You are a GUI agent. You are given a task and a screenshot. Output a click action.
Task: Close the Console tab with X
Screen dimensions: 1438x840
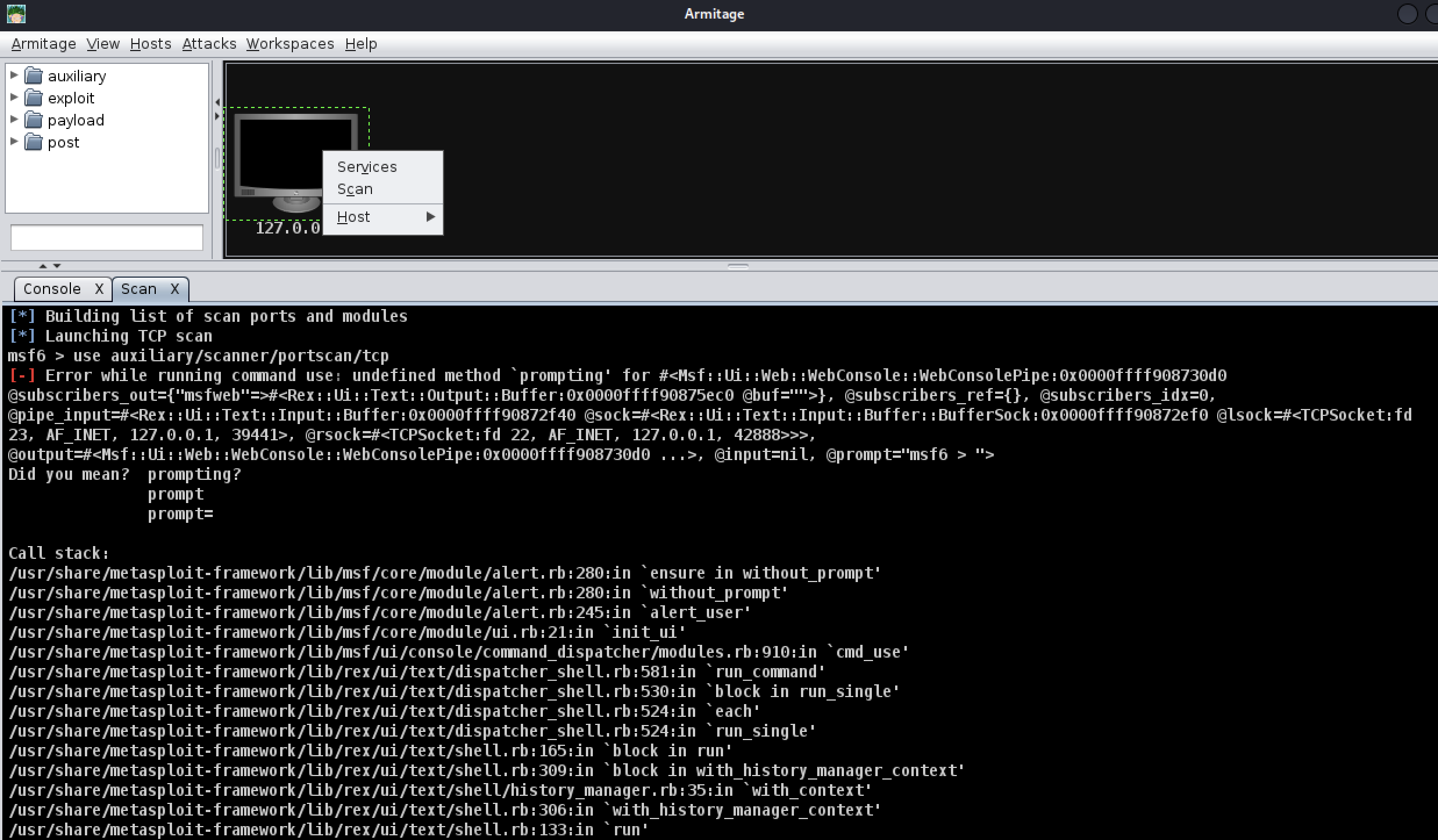tap(99, 289)
